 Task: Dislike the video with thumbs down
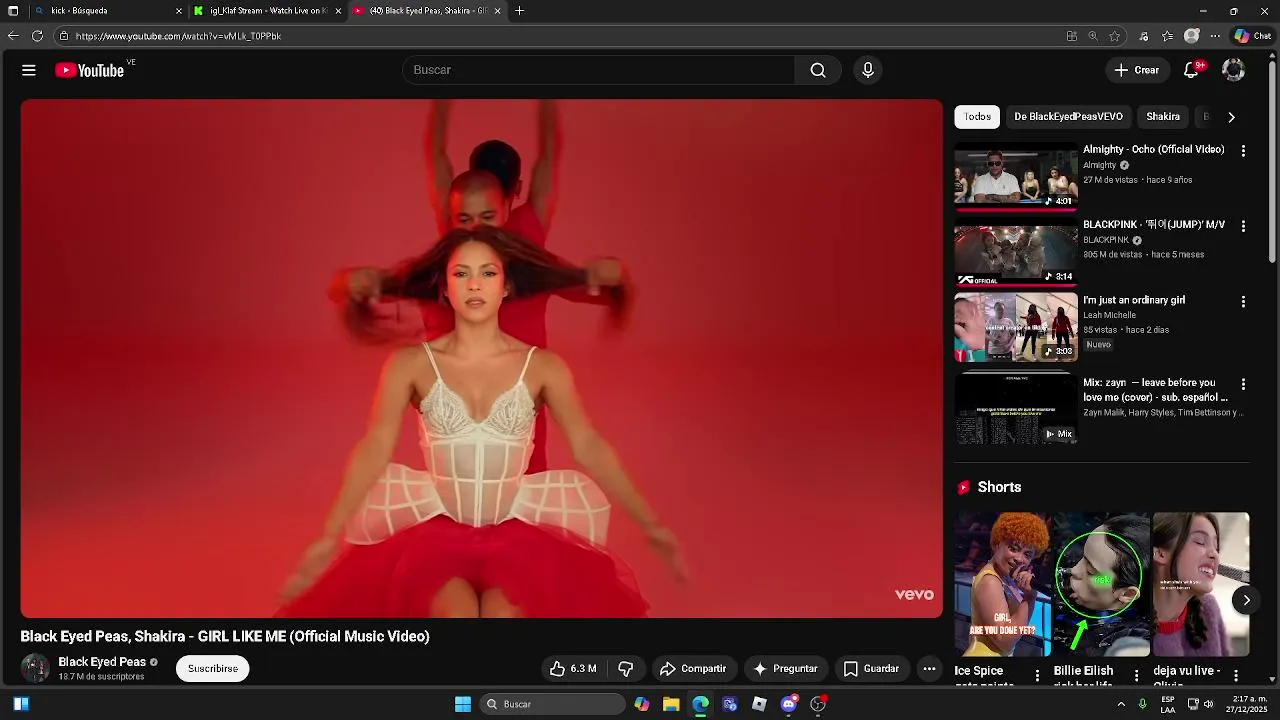[x=626, y=669]
